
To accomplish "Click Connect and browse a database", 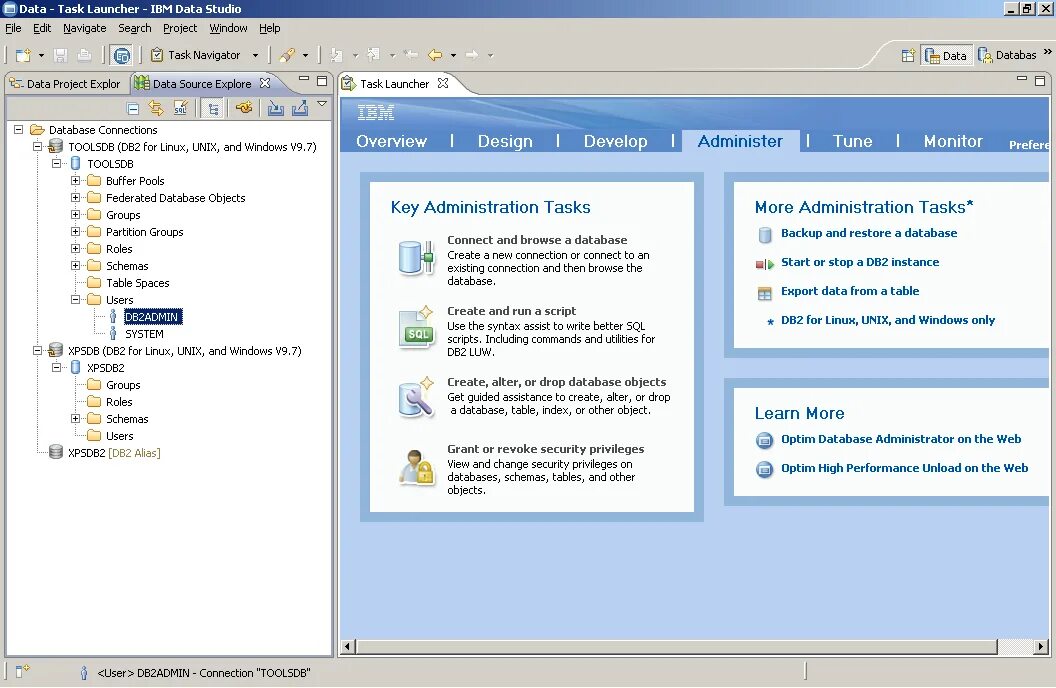I will click(537, 240).
